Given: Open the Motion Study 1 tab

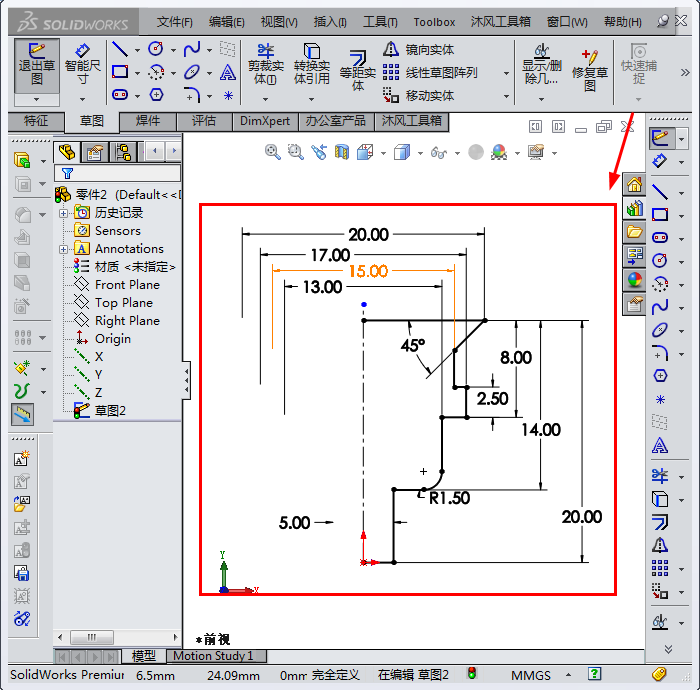Looking at the screenshot, I should [x=214, y=656].
